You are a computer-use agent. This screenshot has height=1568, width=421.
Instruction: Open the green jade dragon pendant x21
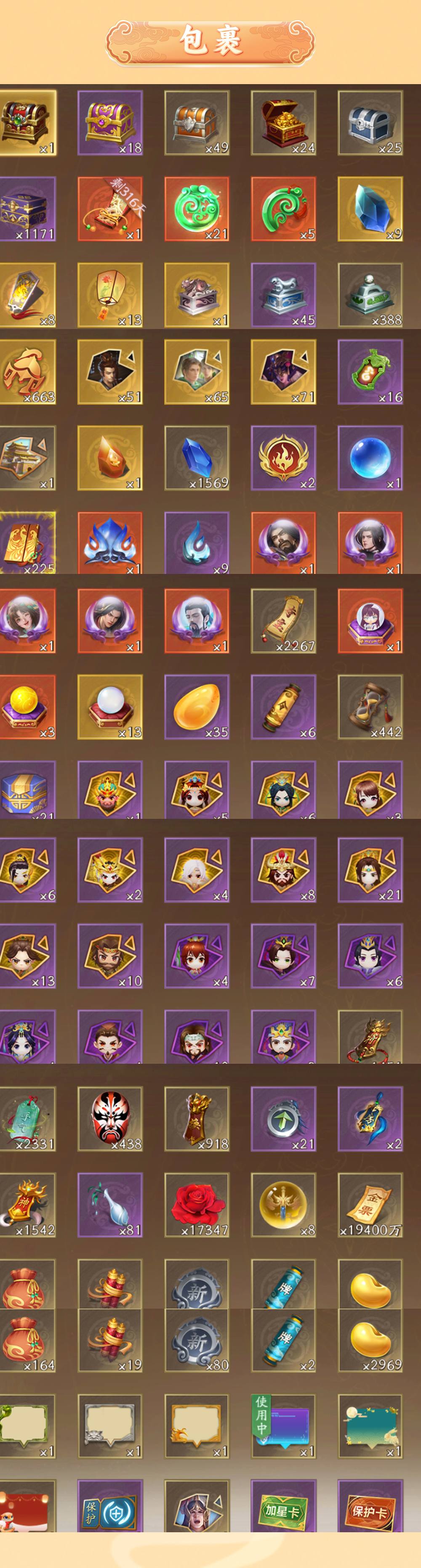pos(197,209)
